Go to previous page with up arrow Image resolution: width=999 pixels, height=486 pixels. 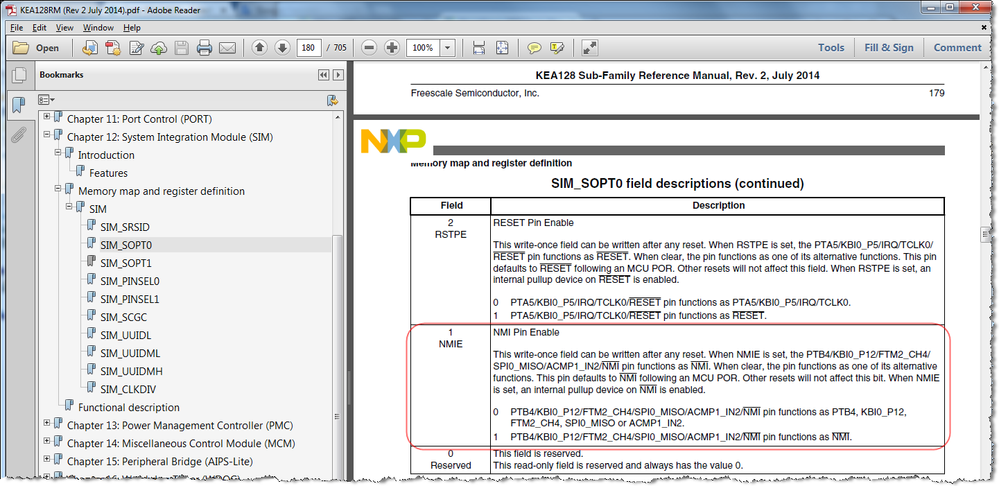point(259,48)
